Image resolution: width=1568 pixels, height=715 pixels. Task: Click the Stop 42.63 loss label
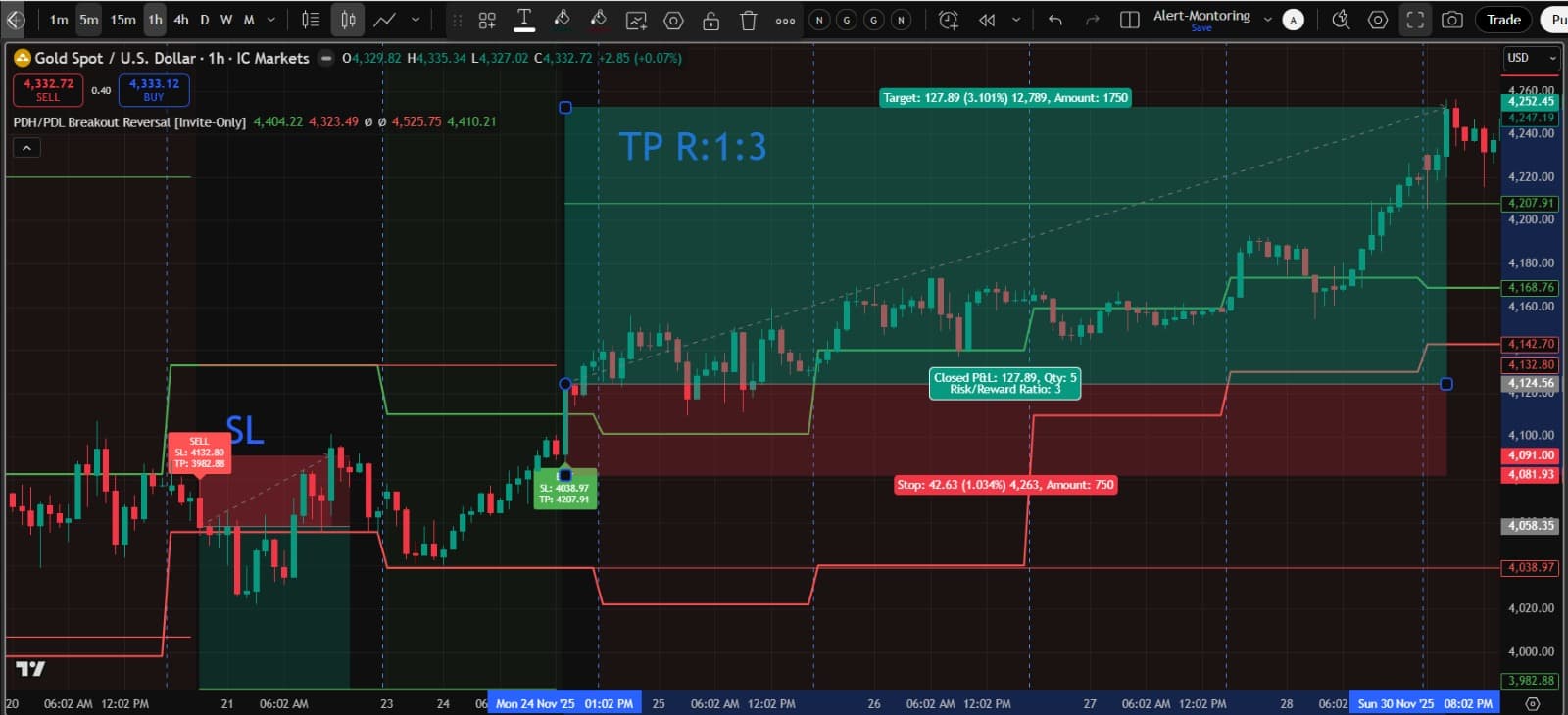click(x=1005, y=485)
